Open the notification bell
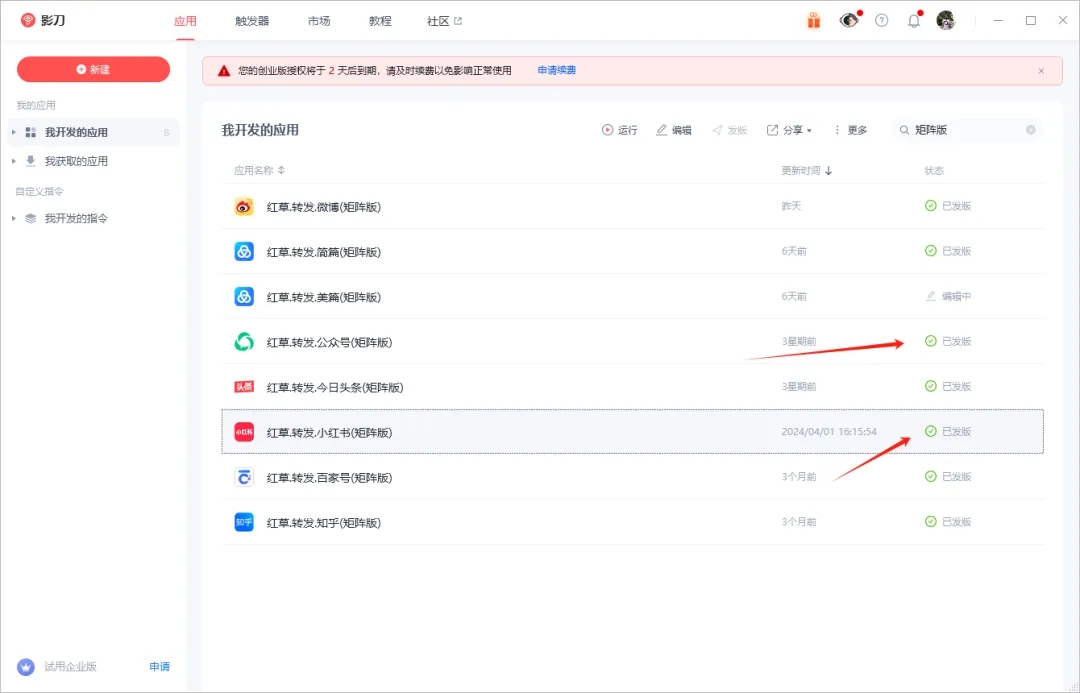The image size is (1080, 693). (x=914, y=21)
